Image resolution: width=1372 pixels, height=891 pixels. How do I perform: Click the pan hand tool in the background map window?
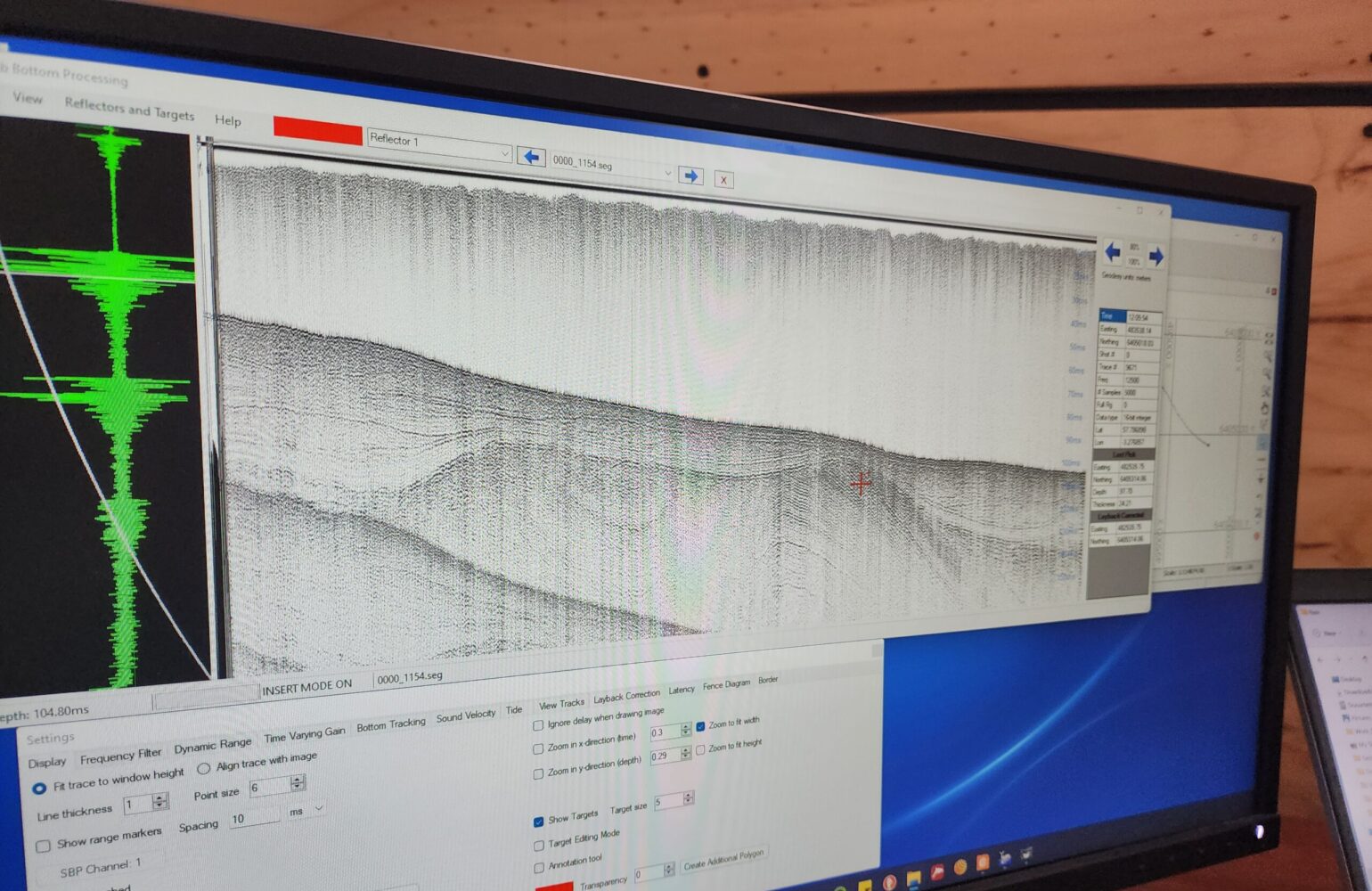point(1266,409)
